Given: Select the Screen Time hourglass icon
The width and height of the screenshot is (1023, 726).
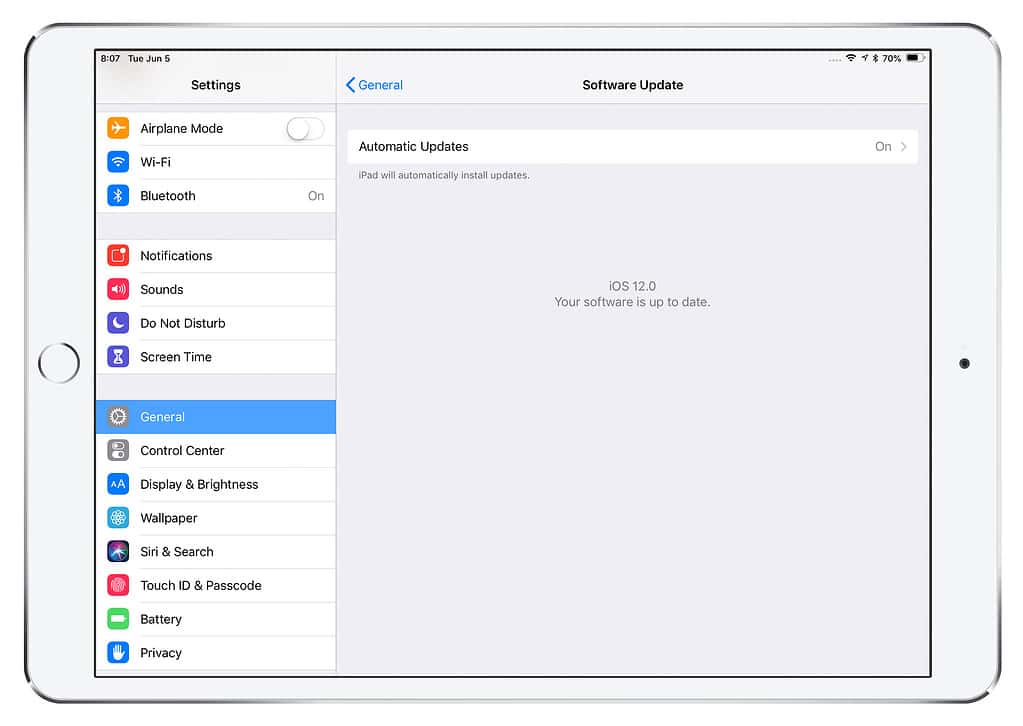Looking at the screenshot, I should (x=118, y=356).
